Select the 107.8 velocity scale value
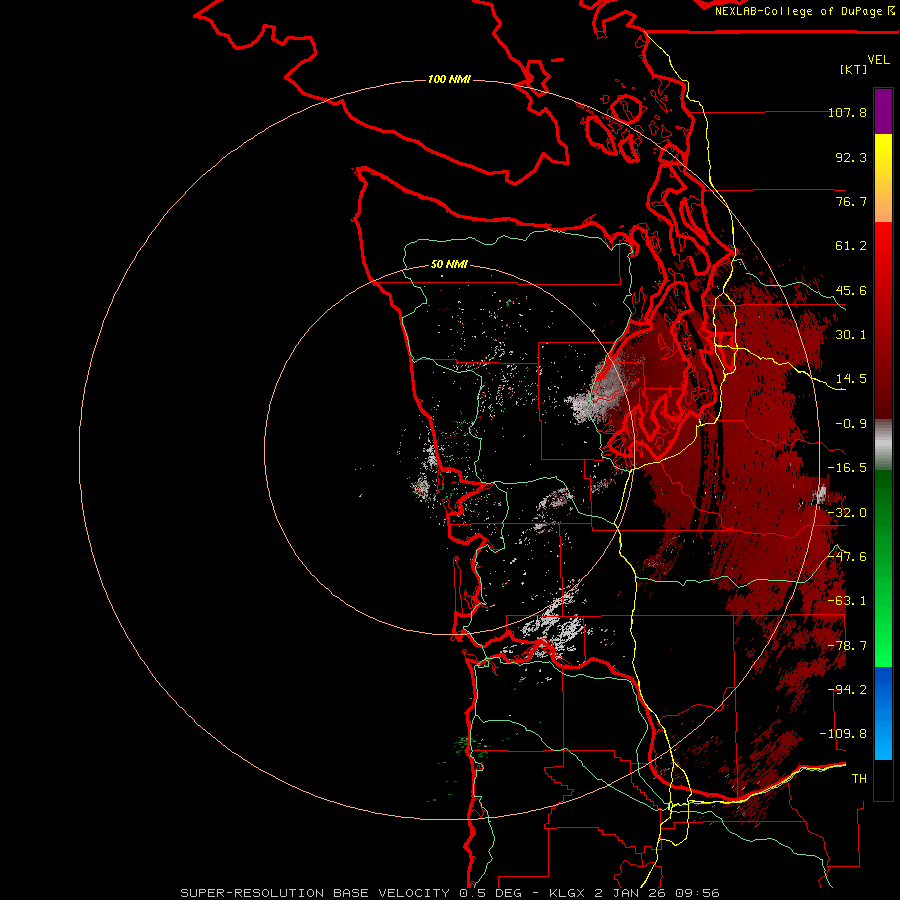This screenshot has width=900, height=900. (x=847, y=112)
